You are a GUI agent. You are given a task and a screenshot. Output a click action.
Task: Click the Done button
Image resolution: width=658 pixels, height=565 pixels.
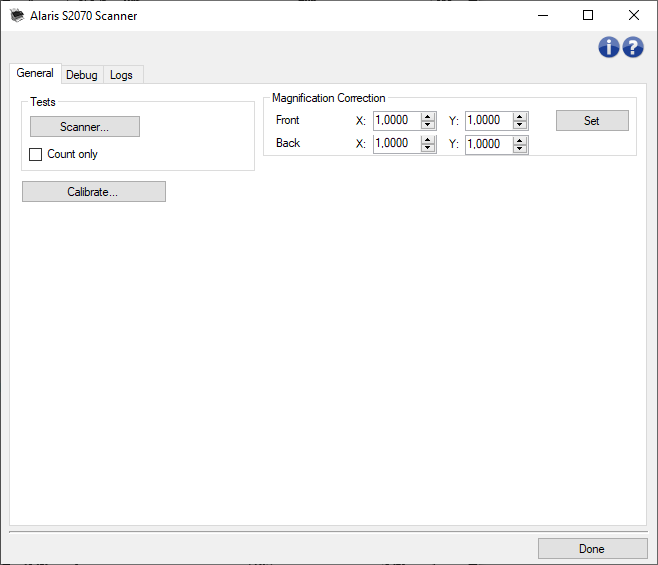tap(592, 549)
